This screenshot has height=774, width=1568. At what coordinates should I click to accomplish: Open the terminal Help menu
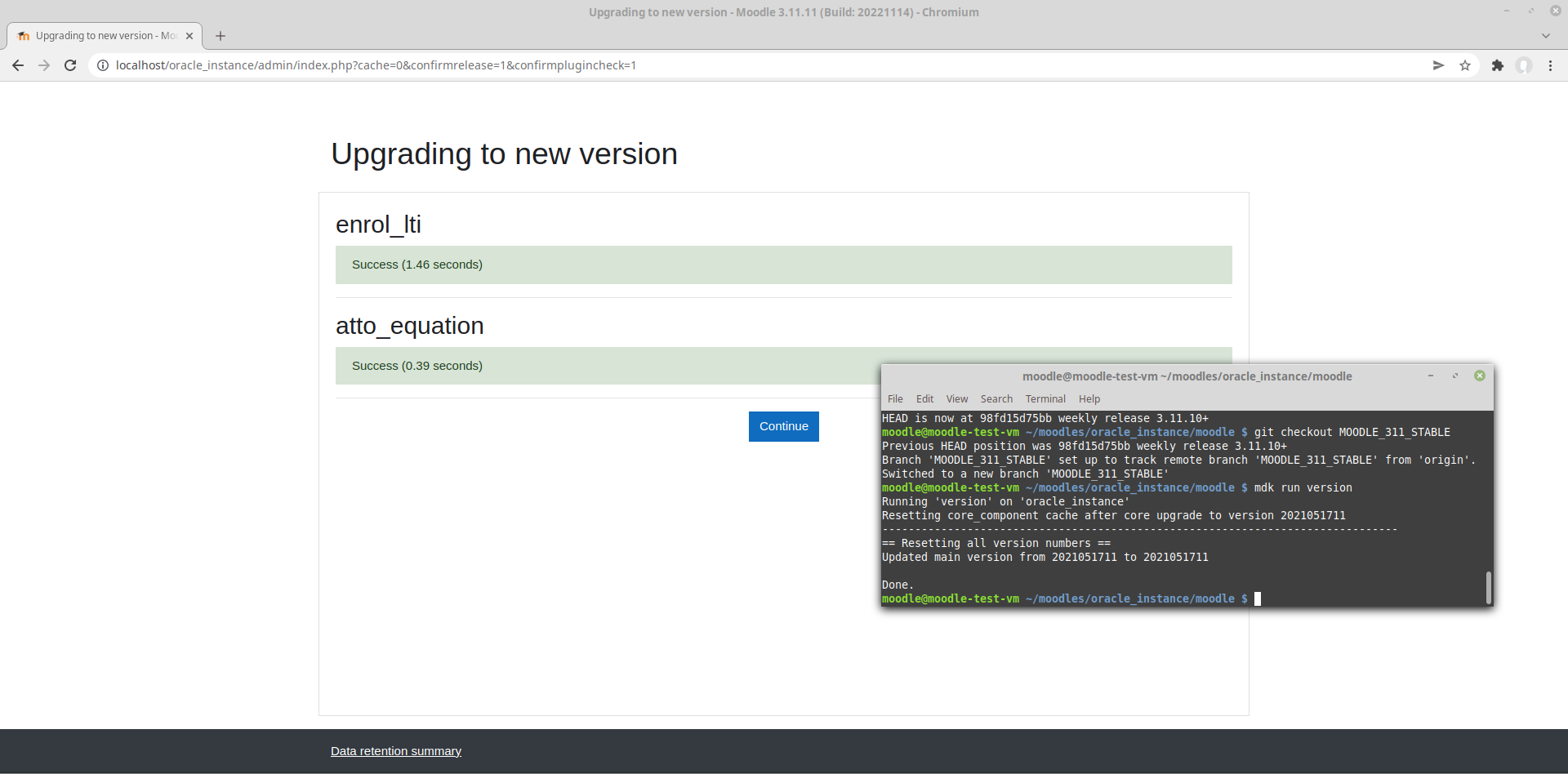1089,399
